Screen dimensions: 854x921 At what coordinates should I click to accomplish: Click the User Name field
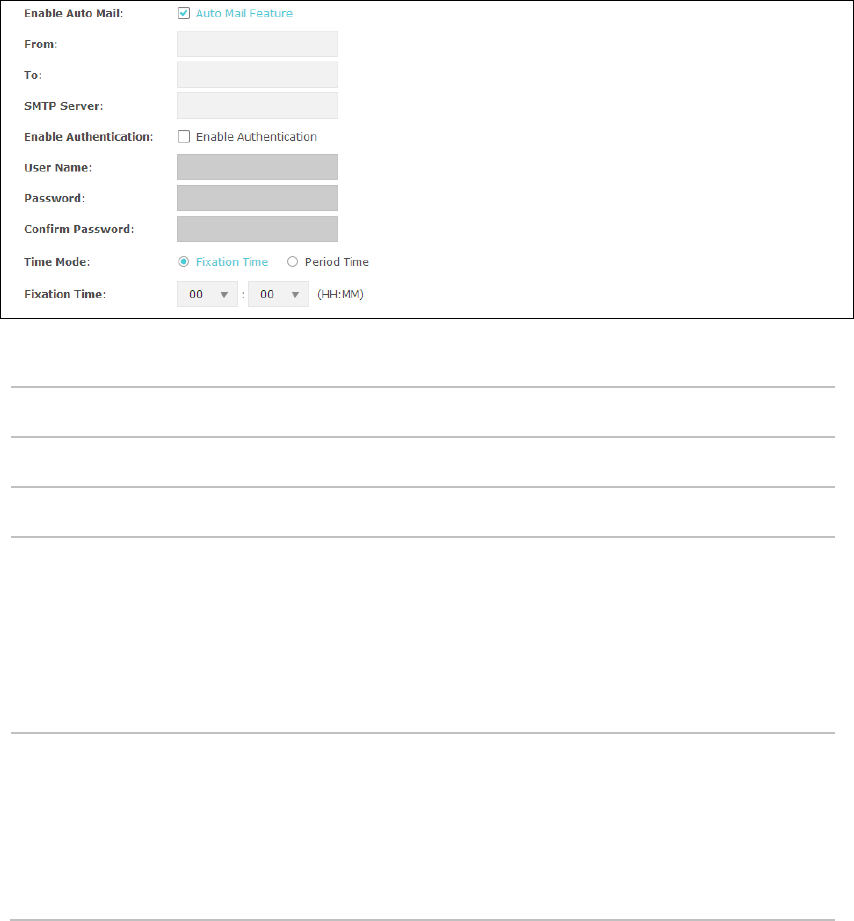click(x=257, y=167)
